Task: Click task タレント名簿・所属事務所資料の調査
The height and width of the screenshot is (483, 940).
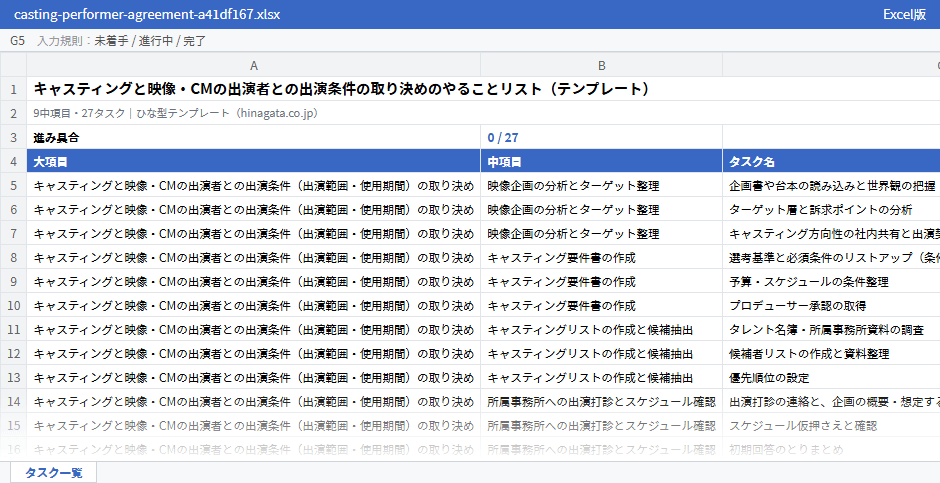Action: [x=826, y=330]
